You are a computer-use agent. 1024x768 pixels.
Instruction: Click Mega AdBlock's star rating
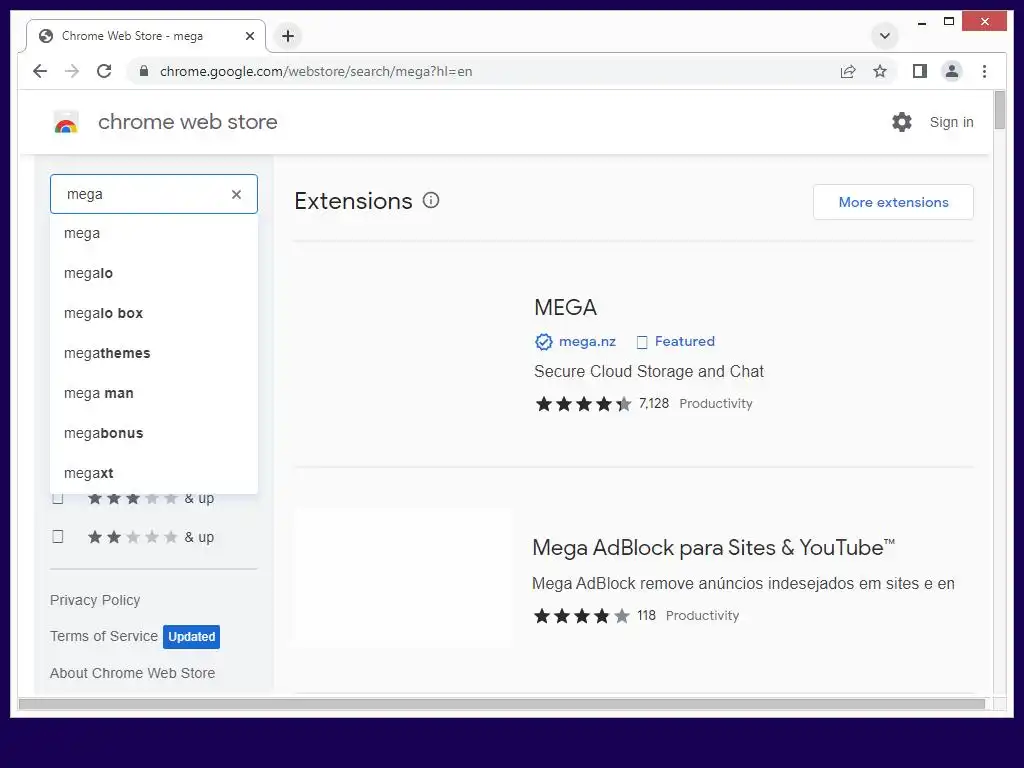pyautogui.click(x=582, y=616)
